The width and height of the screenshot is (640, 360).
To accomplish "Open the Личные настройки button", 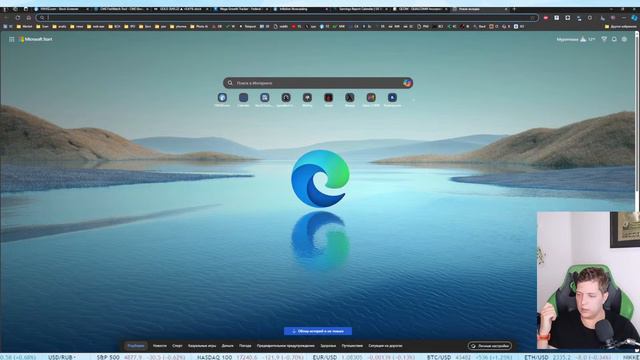I will pos(490,346).
